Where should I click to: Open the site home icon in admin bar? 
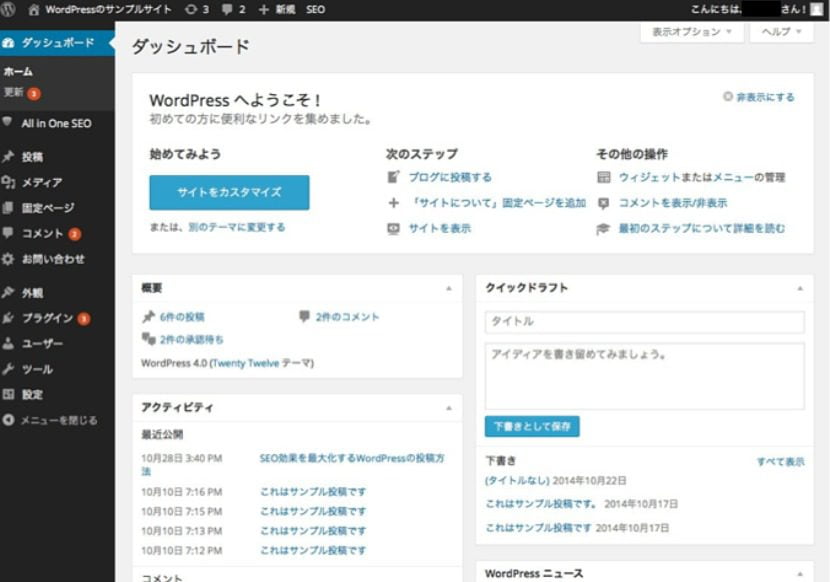pos(33,10)
